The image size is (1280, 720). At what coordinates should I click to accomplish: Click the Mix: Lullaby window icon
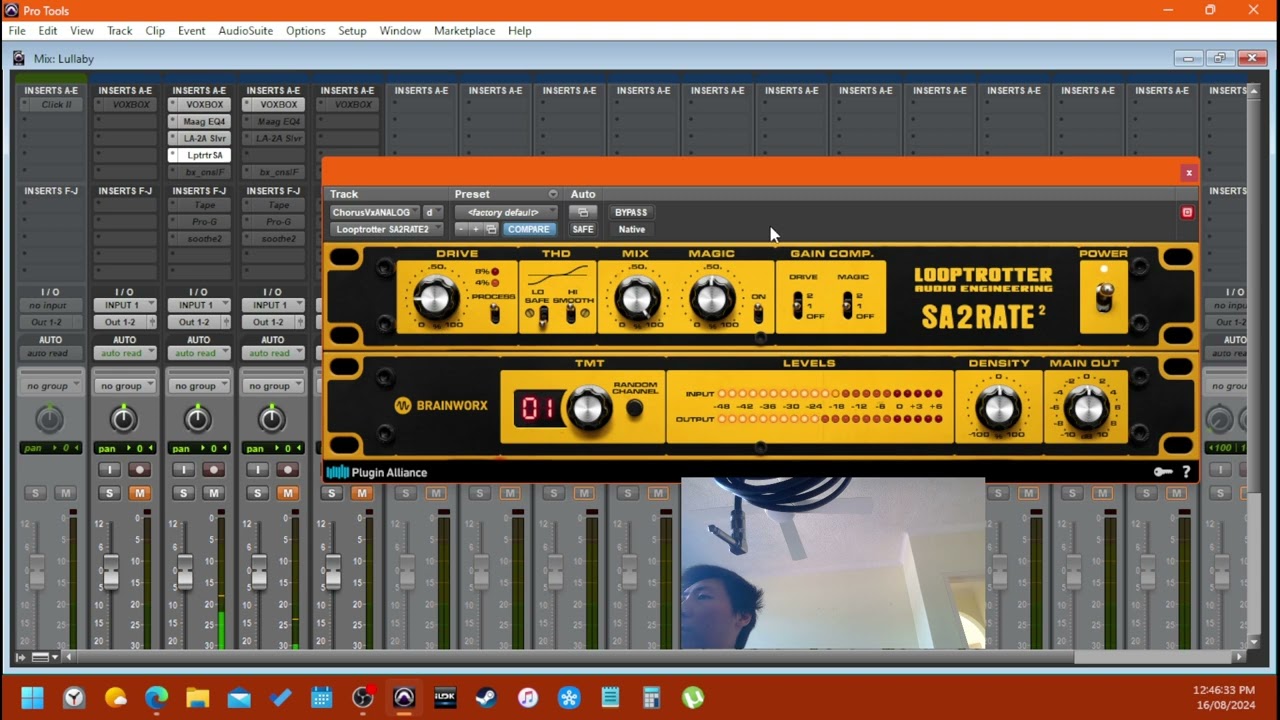(x=19, y=58)
